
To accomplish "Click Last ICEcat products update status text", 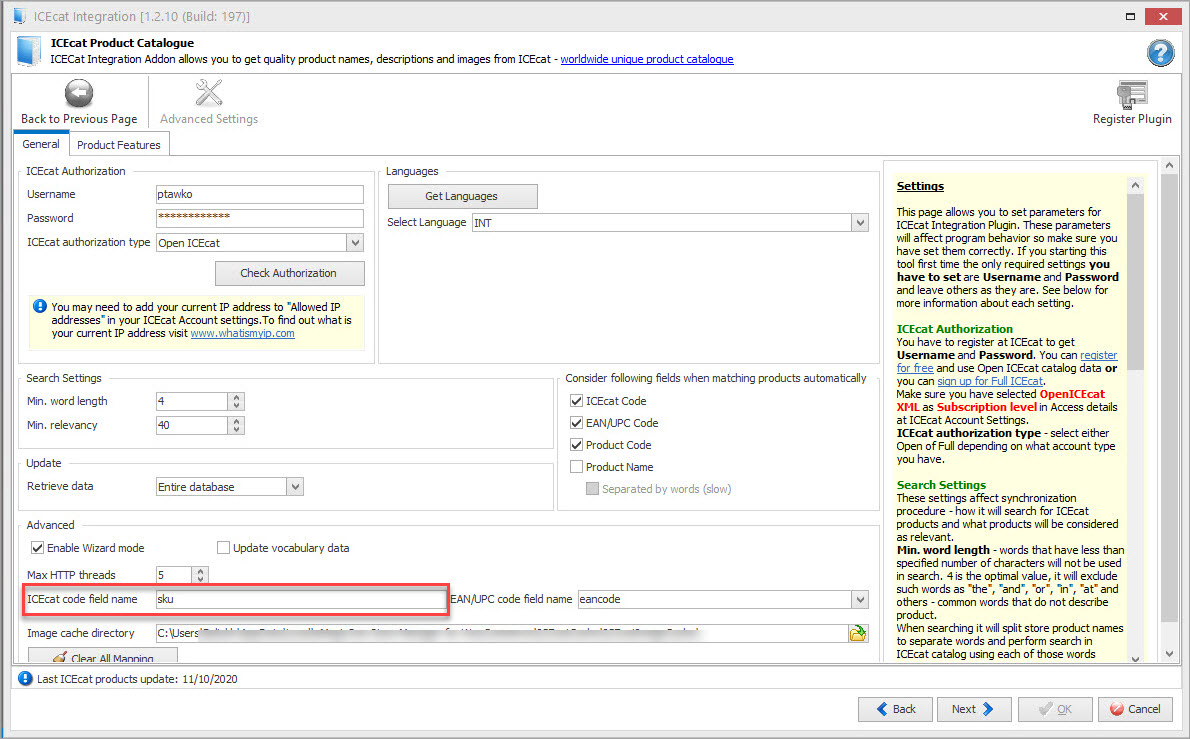I will [137, 679].
